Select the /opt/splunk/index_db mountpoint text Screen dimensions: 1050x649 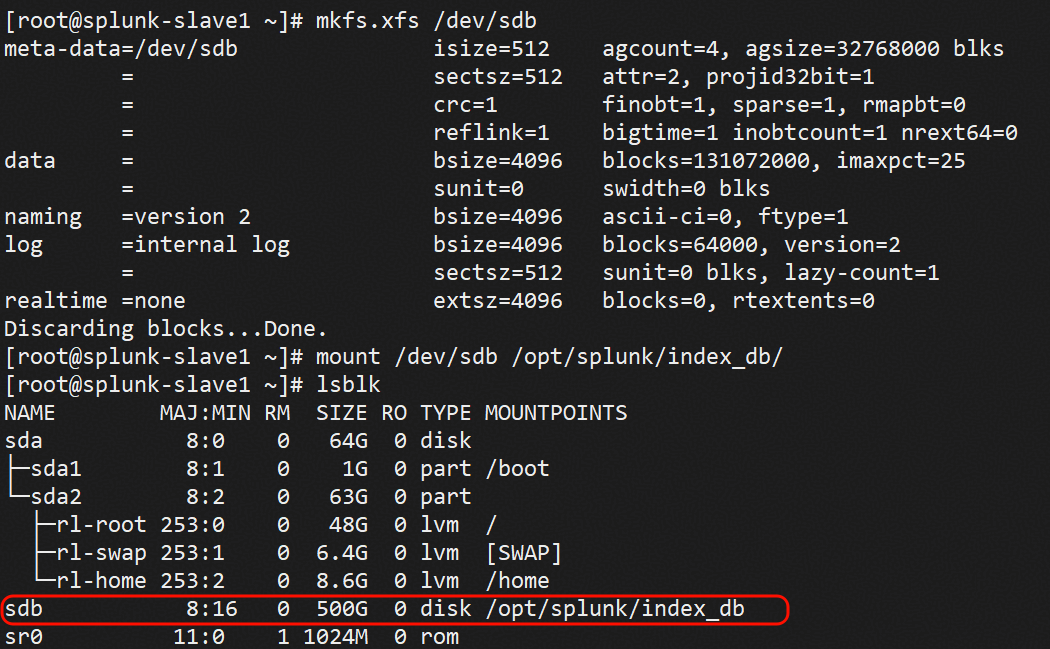[615, 609]
